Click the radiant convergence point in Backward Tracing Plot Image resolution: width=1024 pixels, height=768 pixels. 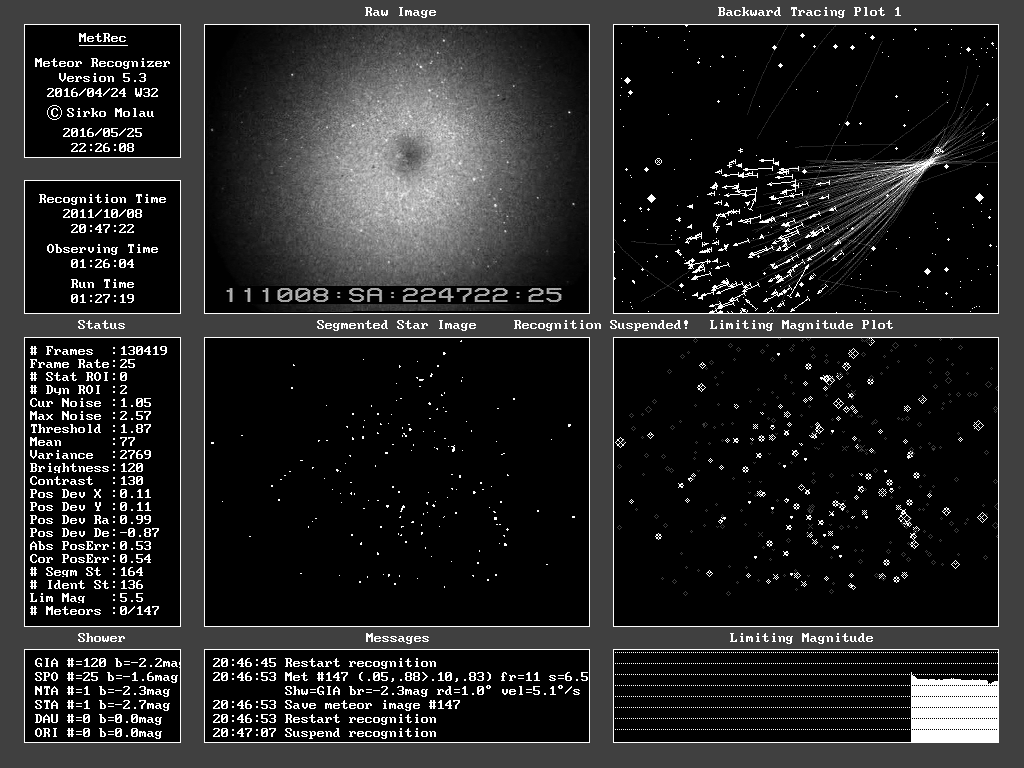point(937,153)
